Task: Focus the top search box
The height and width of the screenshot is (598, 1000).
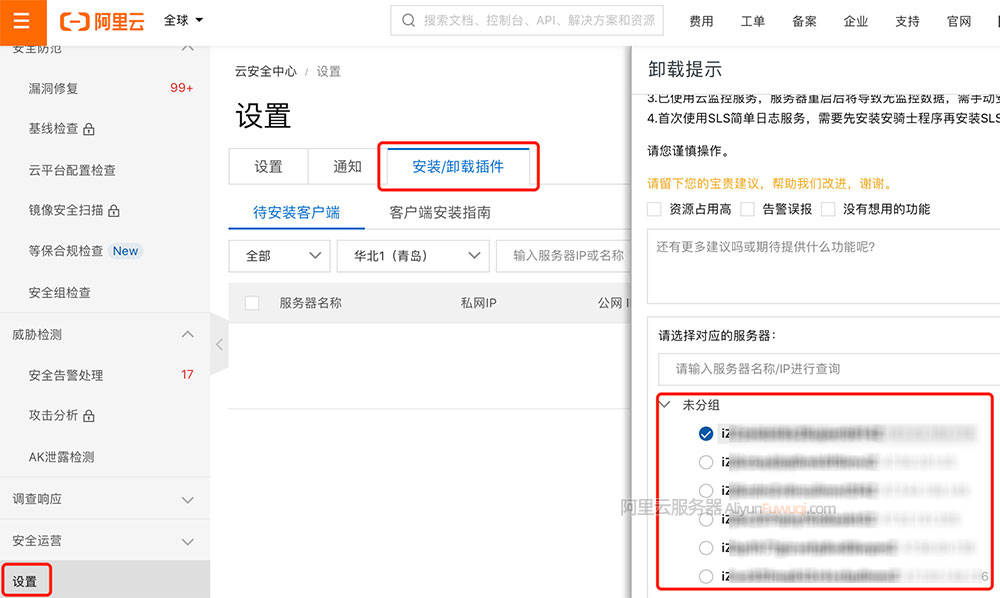Action: (x=527, y=20)
